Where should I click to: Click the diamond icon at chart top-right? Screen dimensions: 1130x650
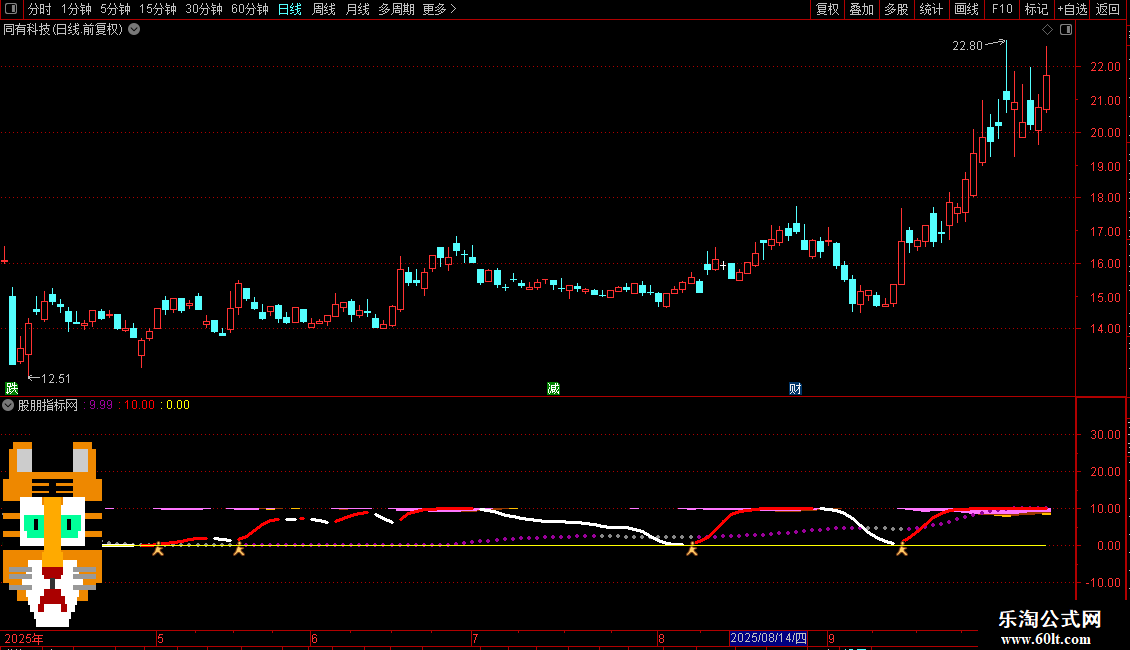point(1048,30)
